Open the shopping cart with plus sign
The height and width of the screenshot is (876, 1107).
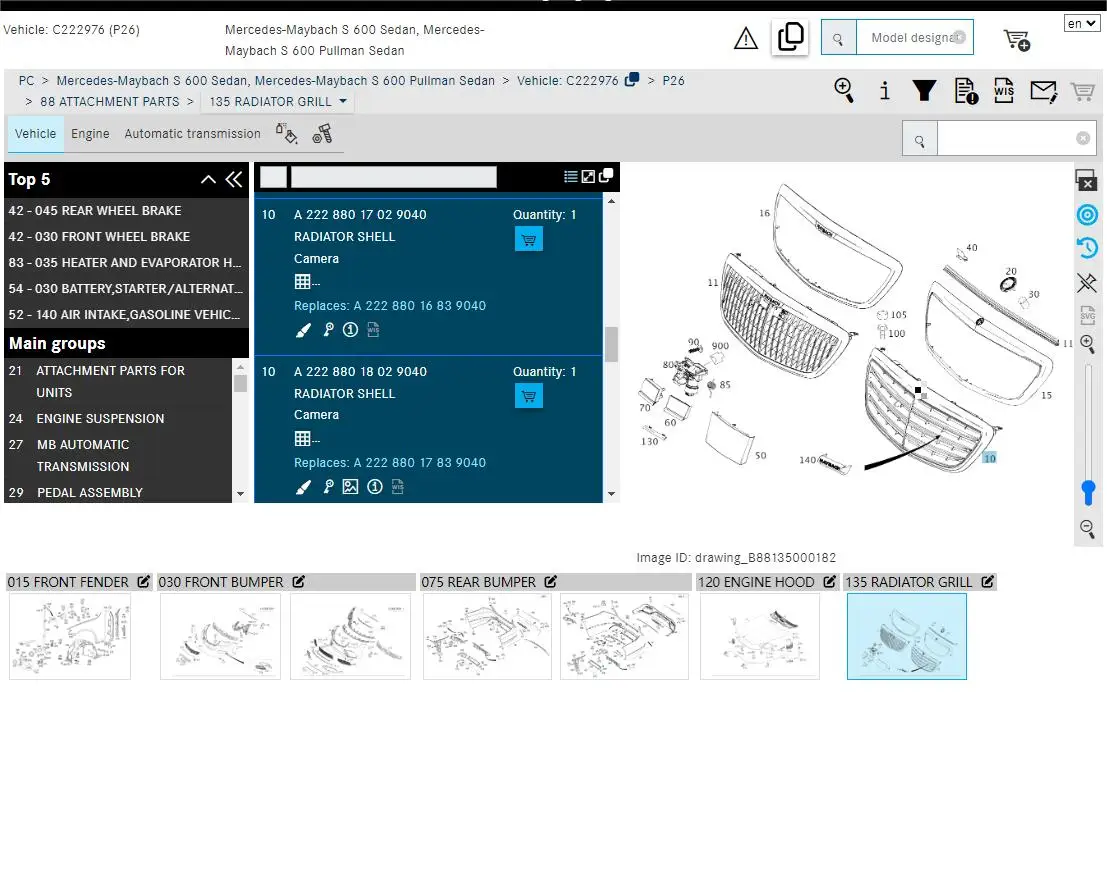pos(1017,40)
